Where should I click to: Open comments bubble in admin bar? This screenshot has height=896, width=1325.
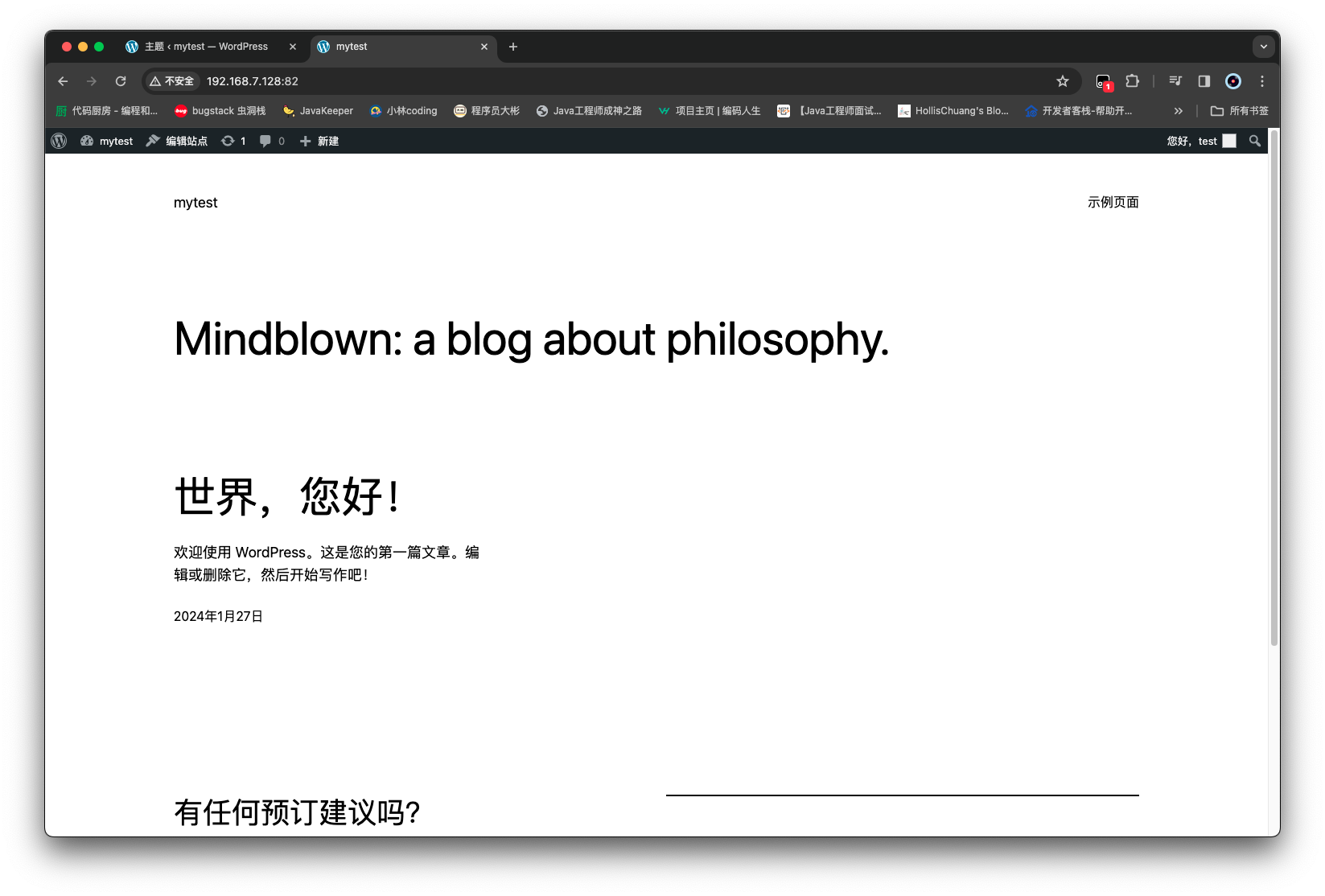[x=272, y=141]
